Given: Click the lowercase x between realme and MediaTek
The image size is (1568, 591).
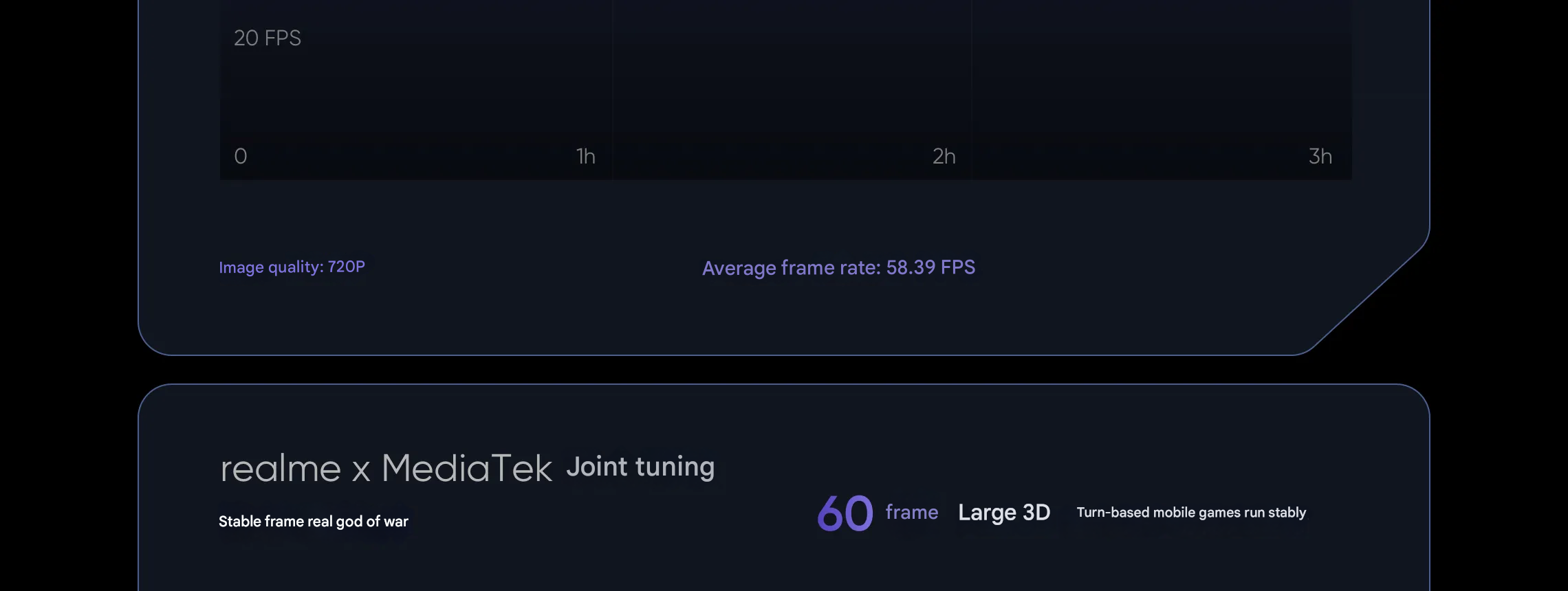Looking at the screenshot, I should (x=361, y=472).
